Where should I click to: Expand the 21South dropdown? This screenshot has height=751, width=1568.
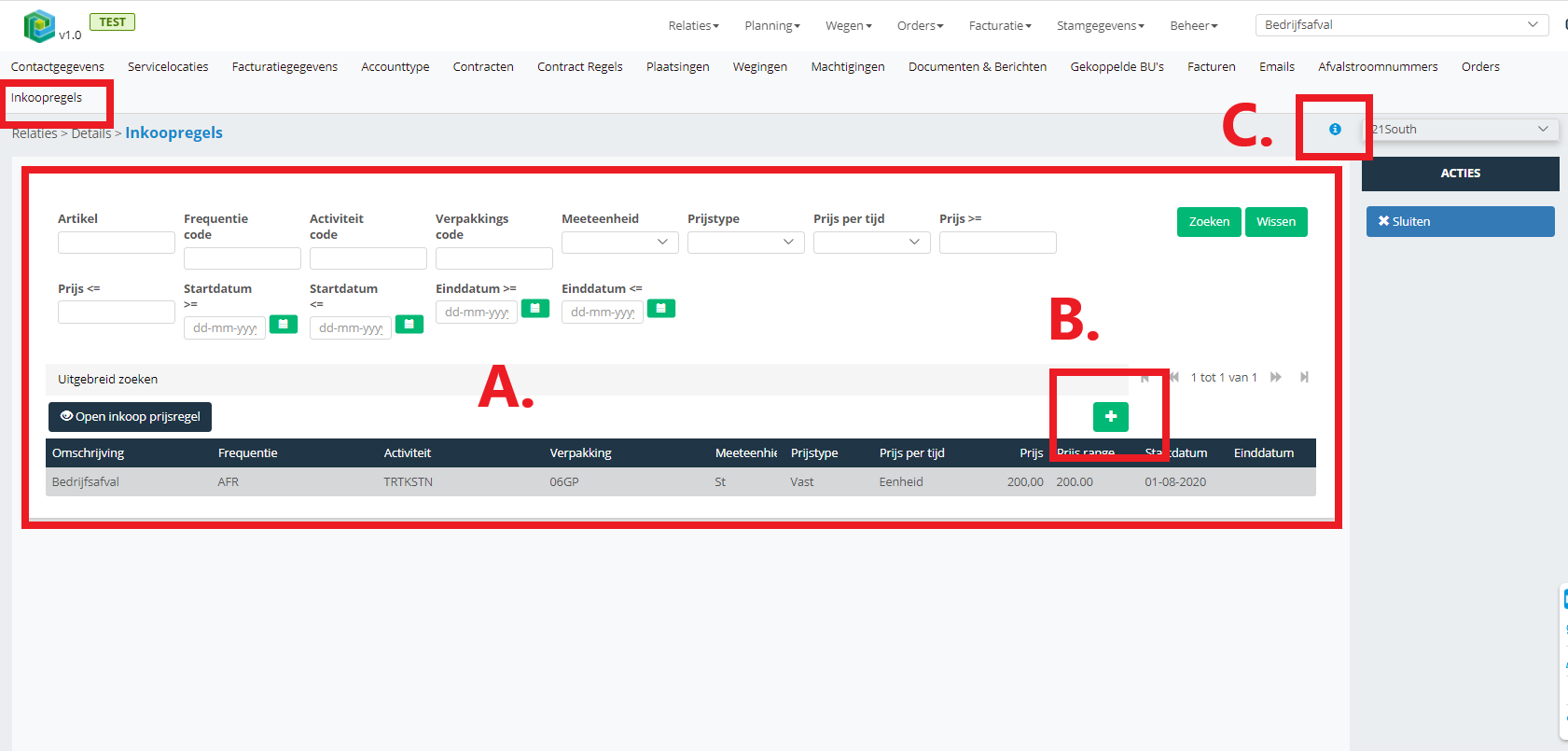coord(1462,129)
